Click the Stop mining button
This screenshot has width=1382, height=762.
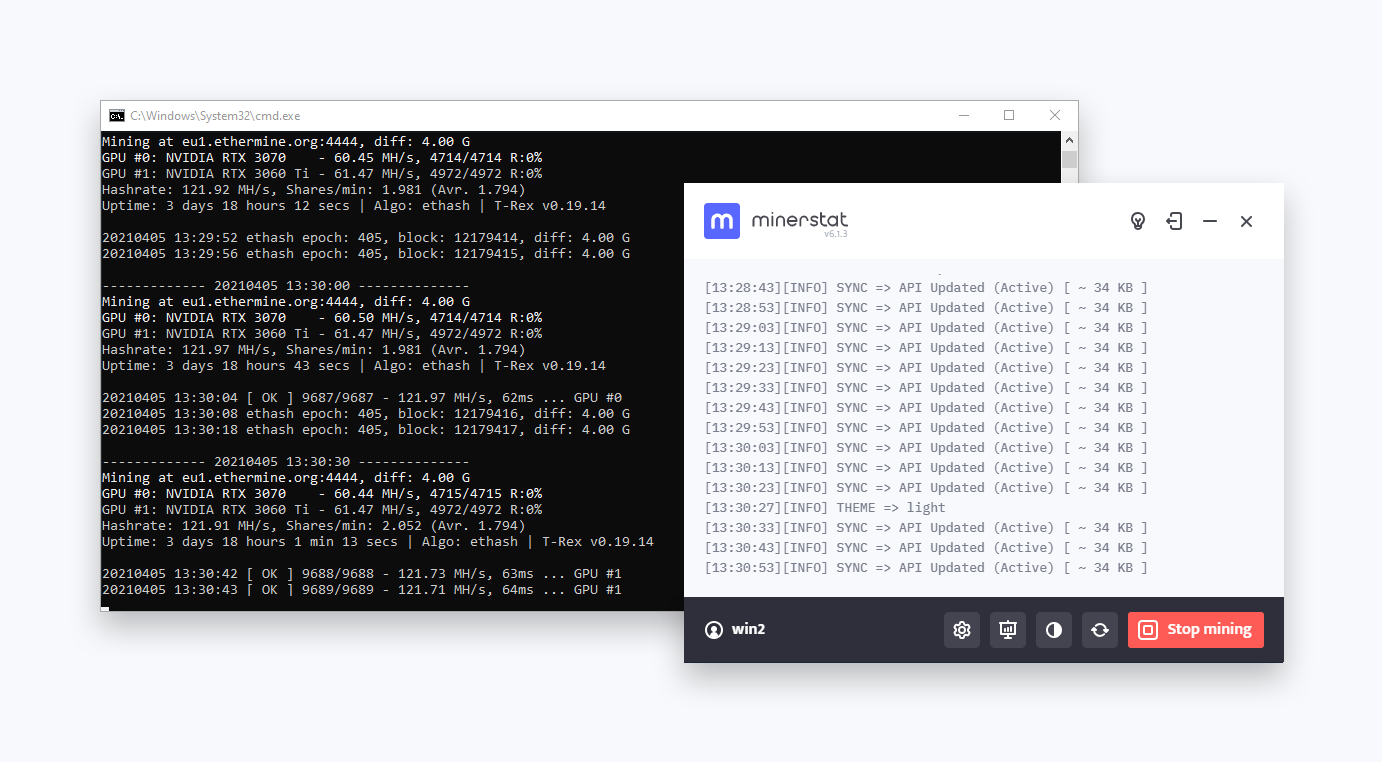1196,630
